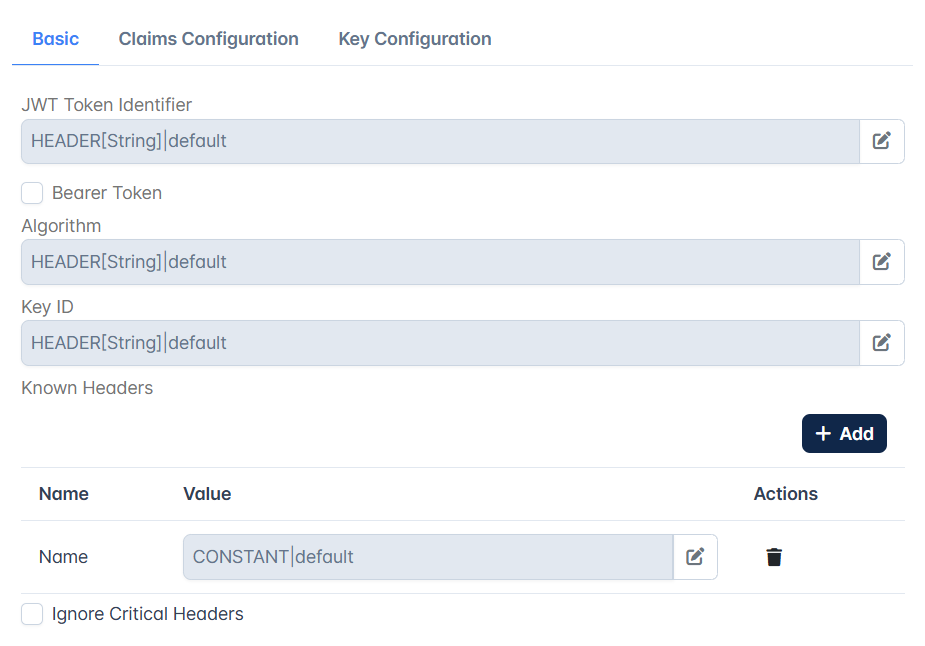Viewport: 925px width, 646px height.
Task: Delete the Name known header row
Action: (774, 557)
